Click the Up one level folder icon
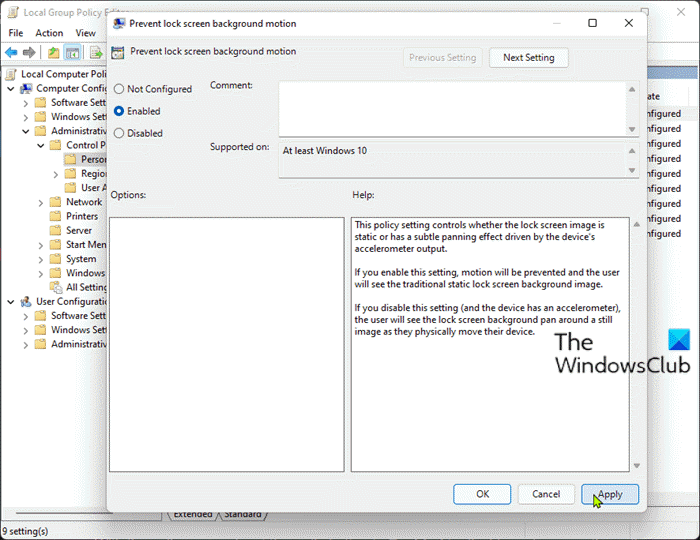700x540 pixels. coord(54,53)
